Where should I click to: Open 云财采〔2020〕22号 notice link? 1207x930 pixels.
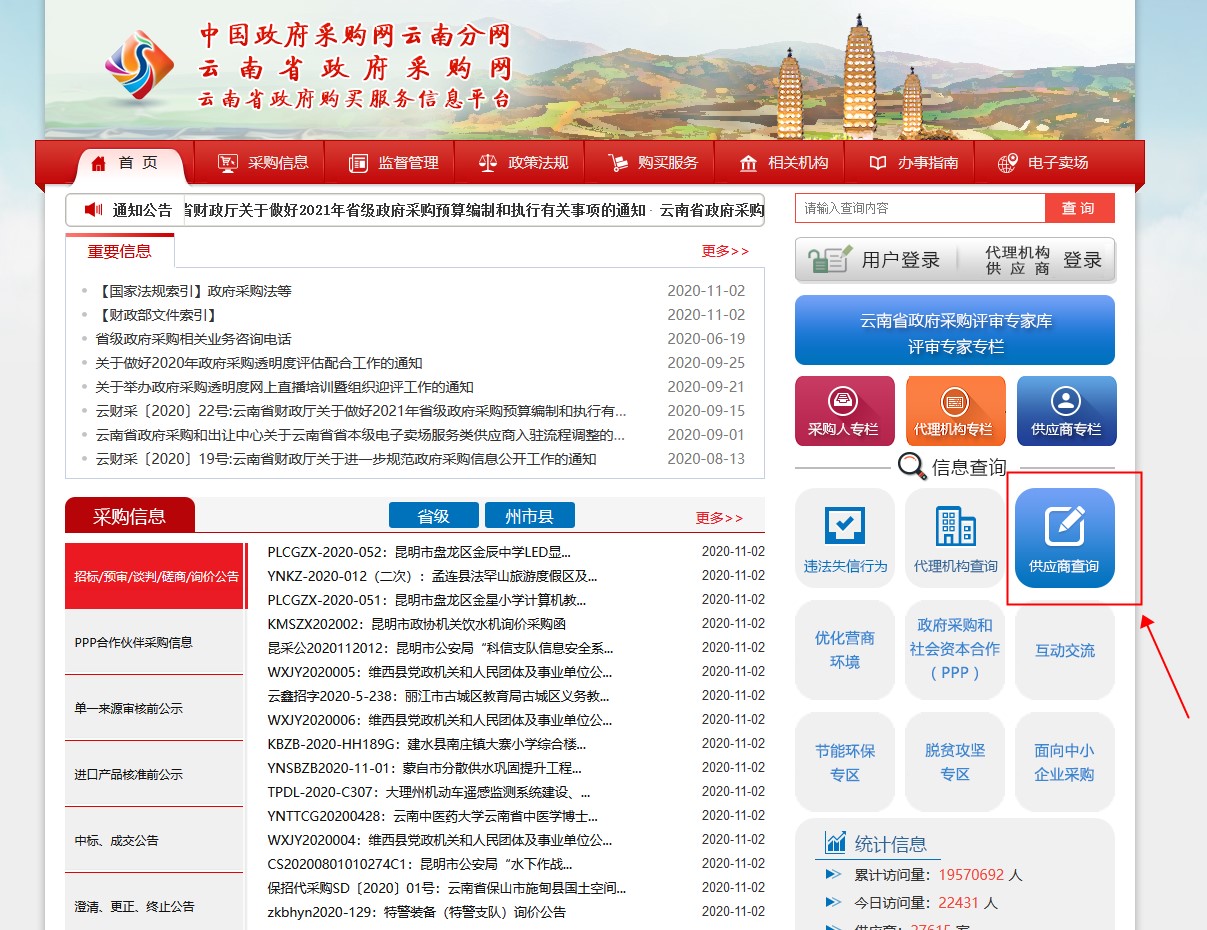coord(361,411)
